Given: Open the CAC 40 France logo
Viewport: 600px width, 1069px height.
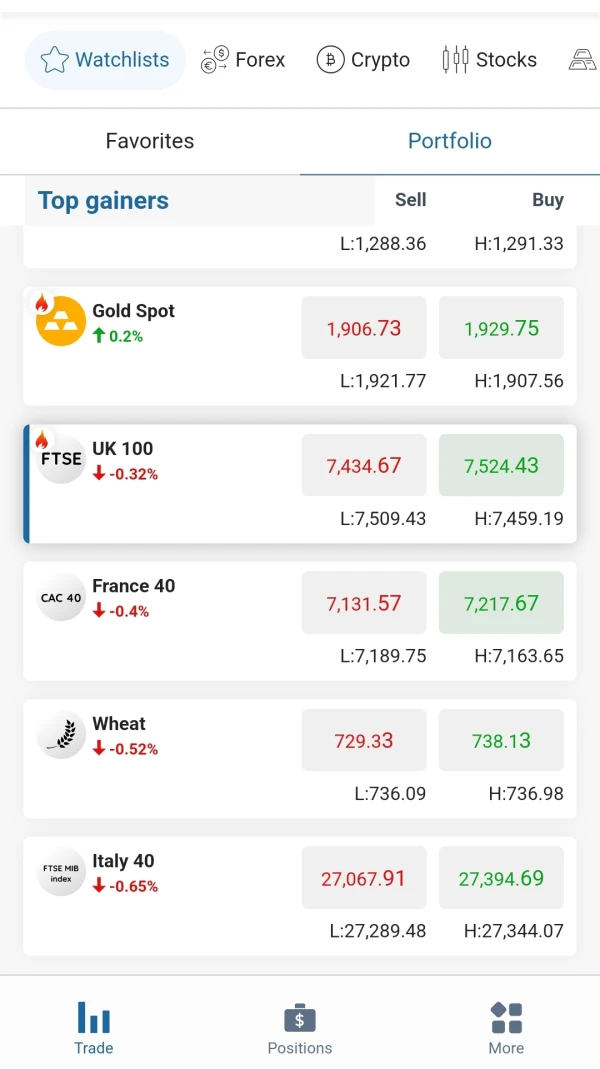Looking at the screenshot, I should (x=61, y=597).
